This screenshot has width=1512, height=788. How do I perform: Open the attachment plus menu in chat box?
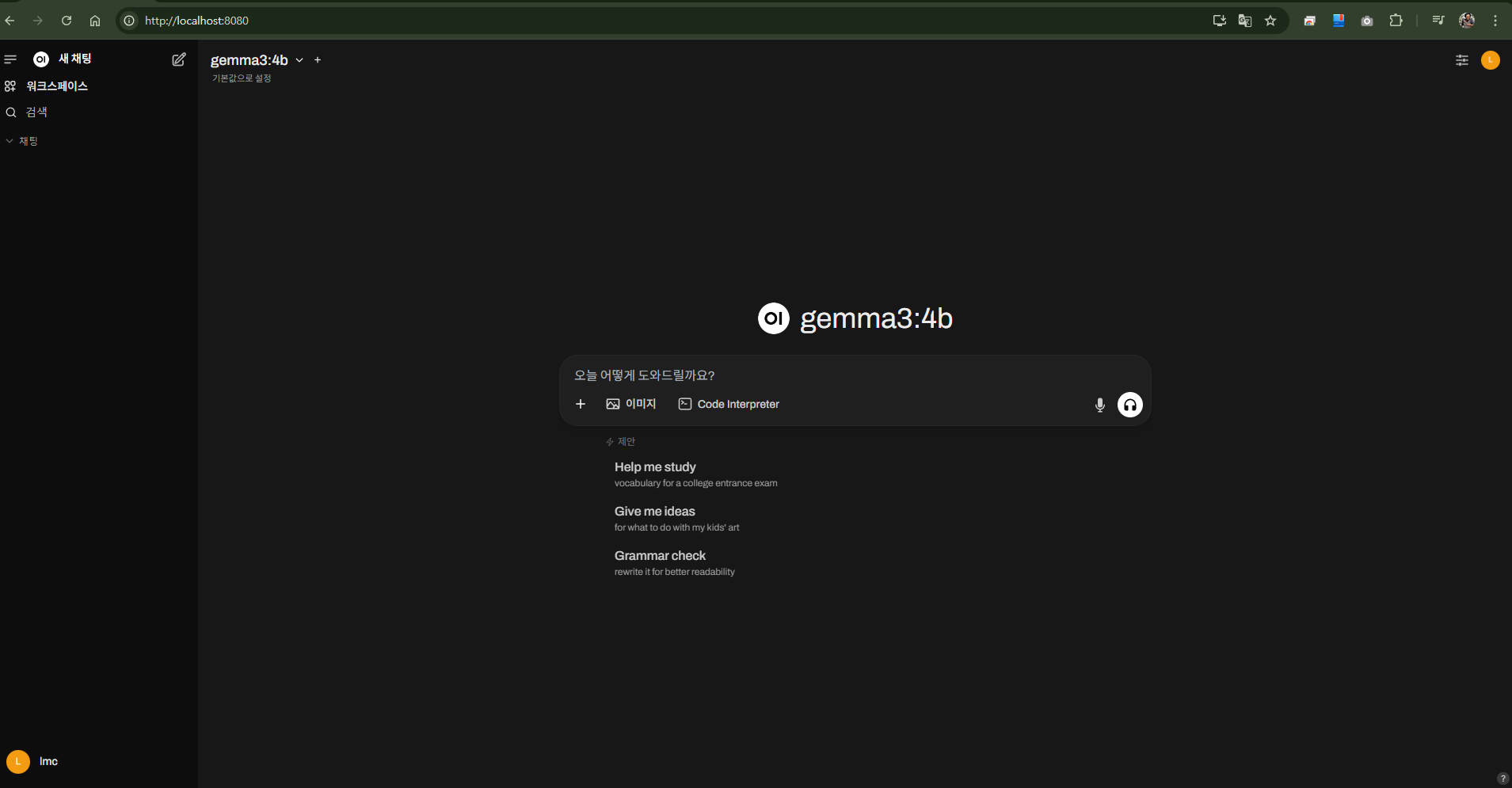581,404
